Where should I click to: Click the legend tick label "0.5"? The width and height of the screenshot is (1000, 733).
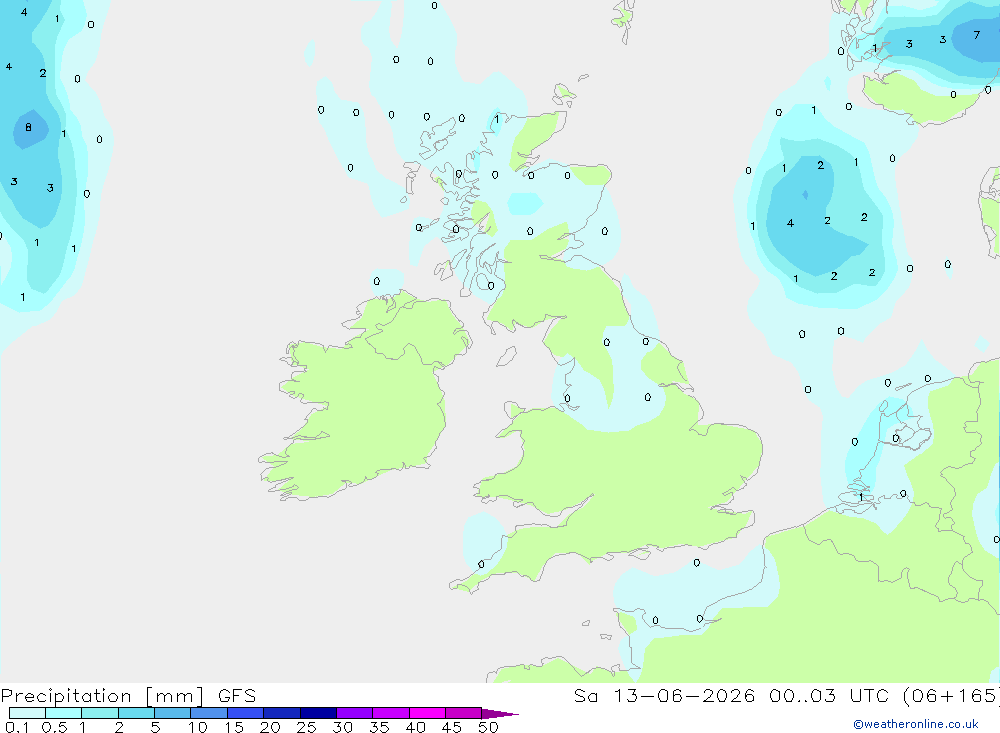tap(54, 727)
